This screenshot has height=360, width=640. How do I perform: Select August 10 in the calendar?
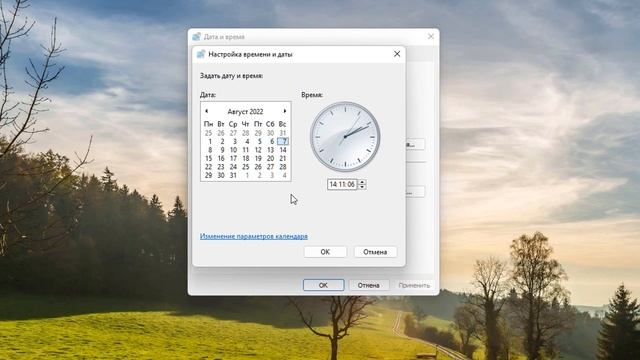[233, 150]
